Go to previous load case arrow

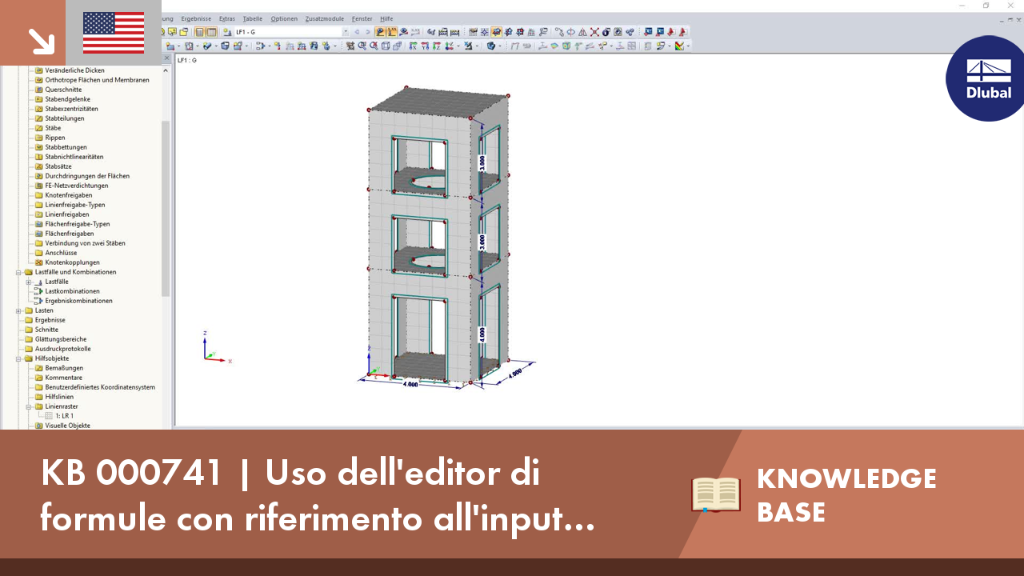pyautogui.click(x=357, y=32)
